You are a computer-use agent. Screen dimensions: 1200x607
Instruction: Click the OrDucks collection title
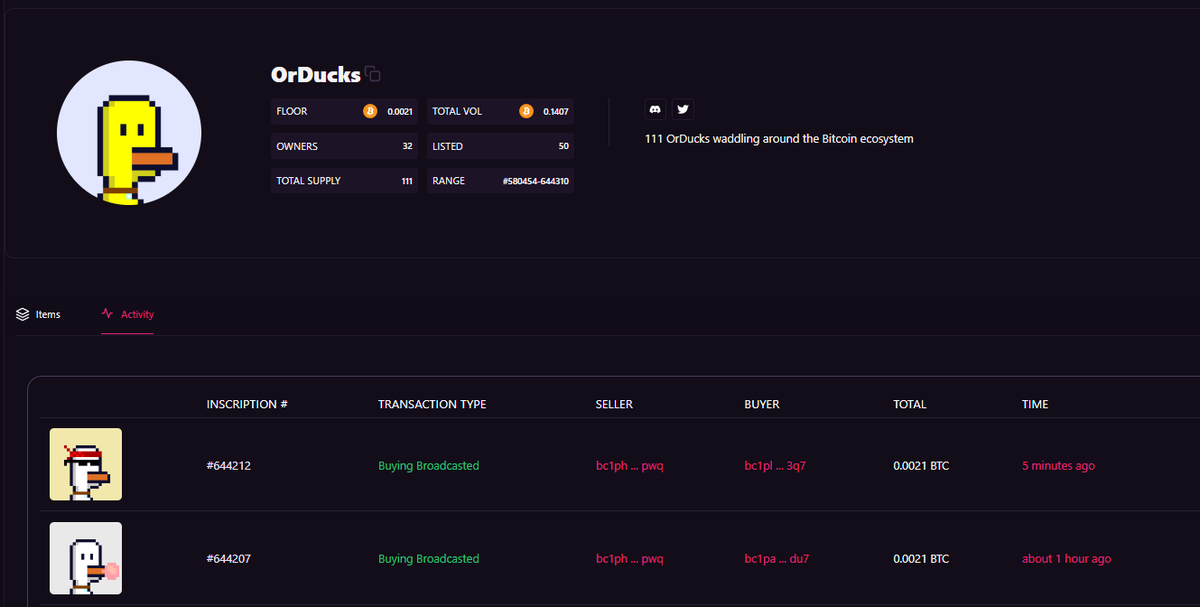(315, 75)
